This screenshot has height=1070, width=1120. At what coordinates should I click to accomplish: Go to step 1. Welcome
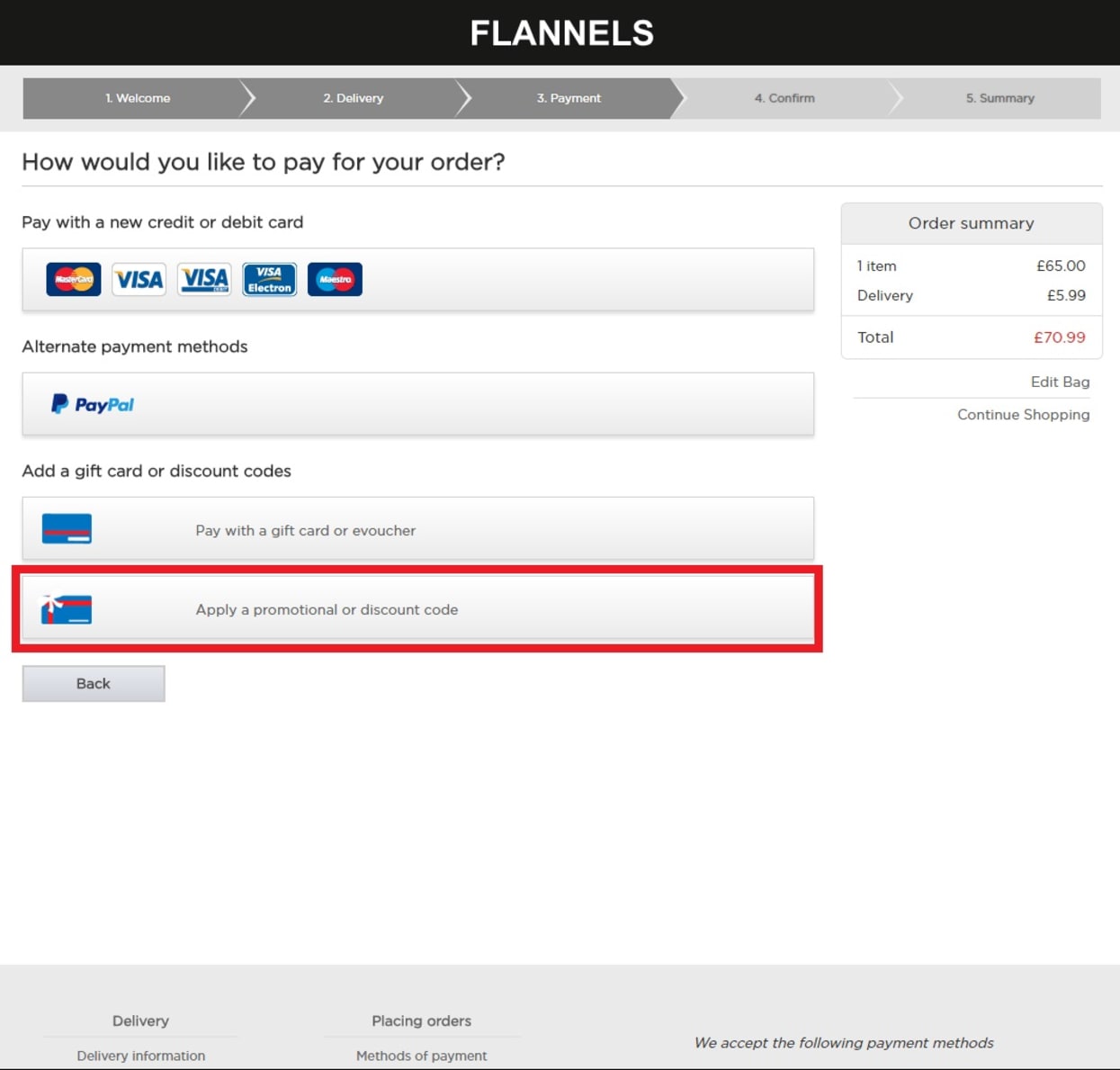click(x=138, y=98)
